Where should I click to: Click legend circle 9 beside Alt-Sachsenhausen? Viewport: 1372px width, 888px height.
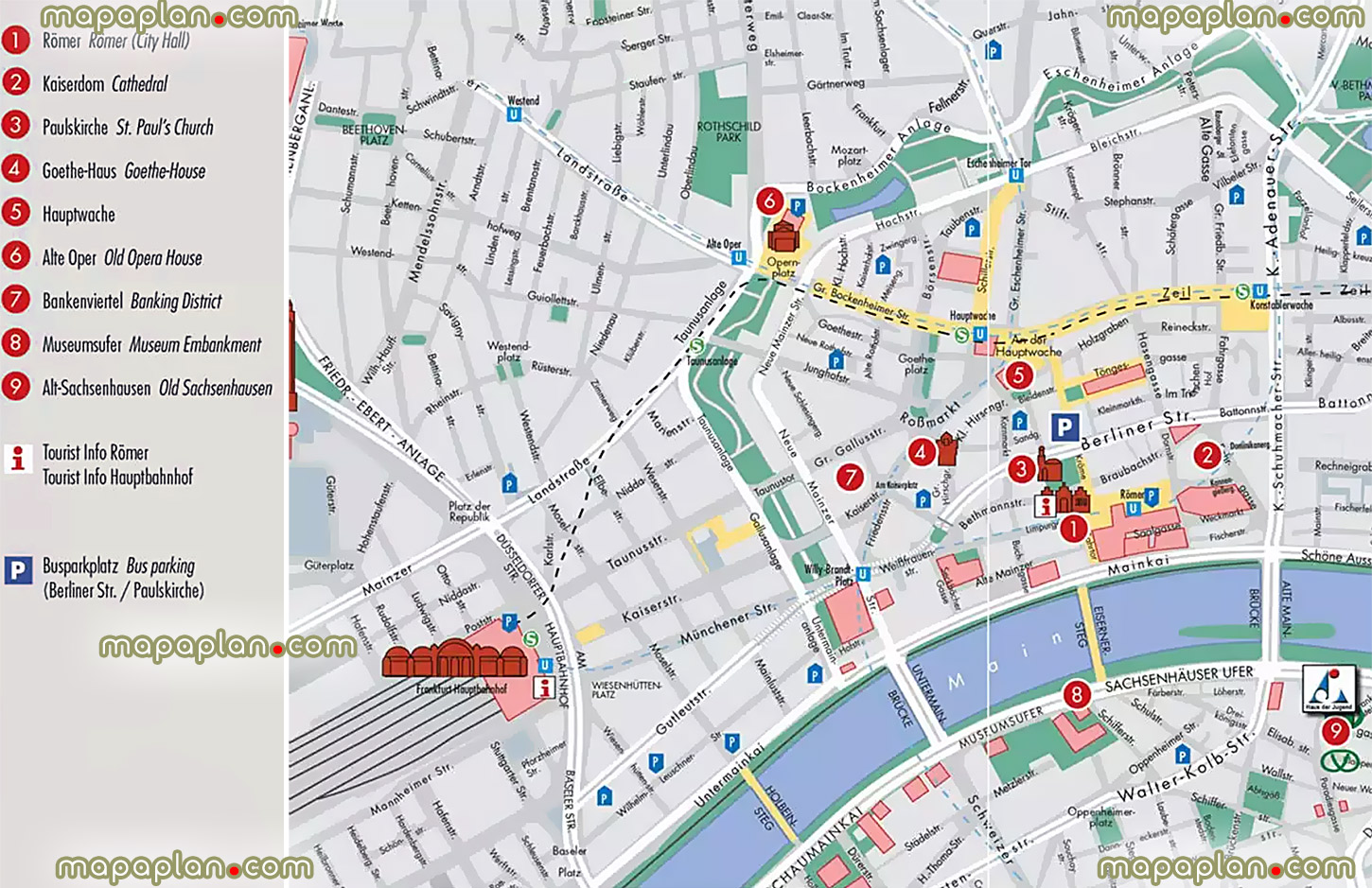16,386
